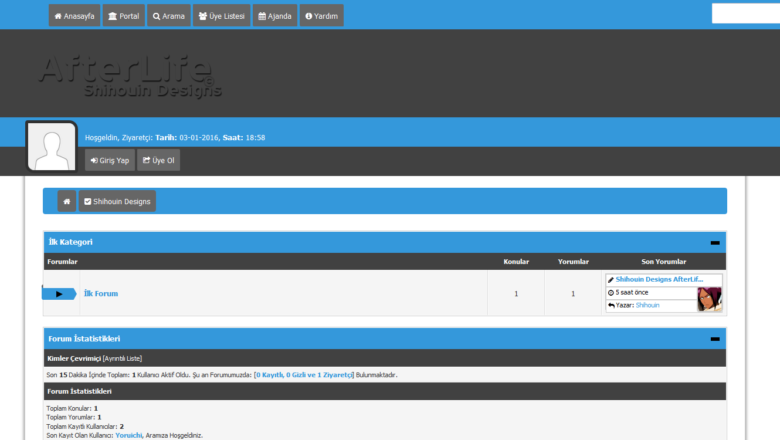Click the search input field at top right
The height and width of the screenshot is (440, 780).
(x=746, y=14)
